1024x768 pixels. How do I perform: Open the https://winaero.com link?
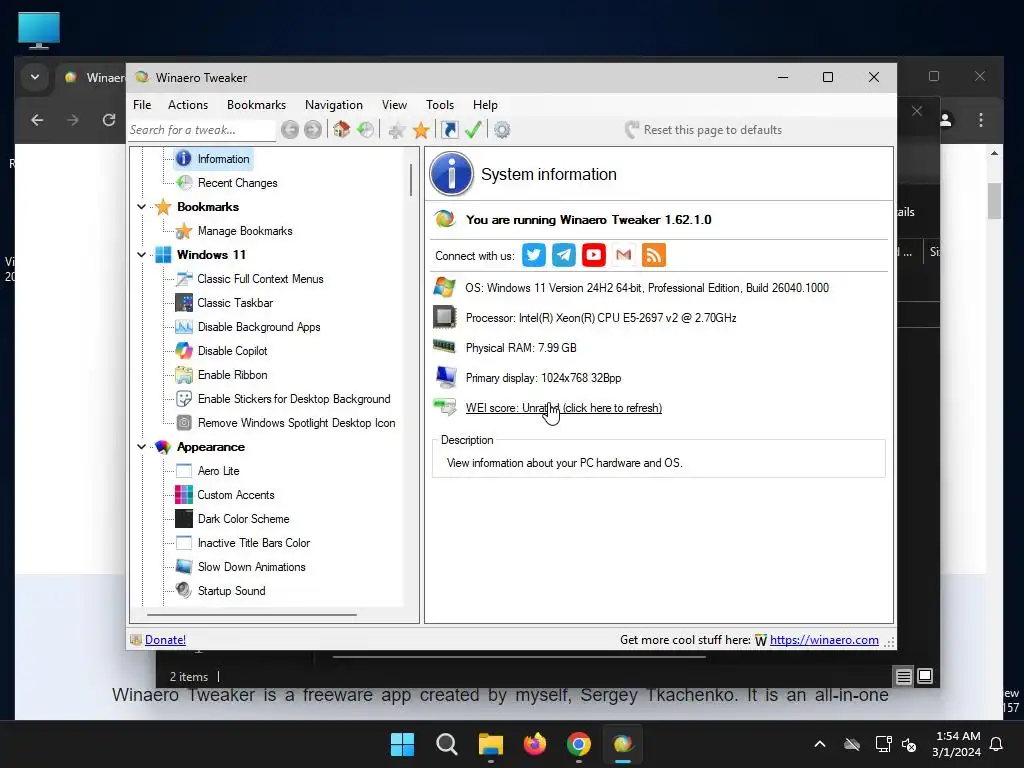click(824, 640)
